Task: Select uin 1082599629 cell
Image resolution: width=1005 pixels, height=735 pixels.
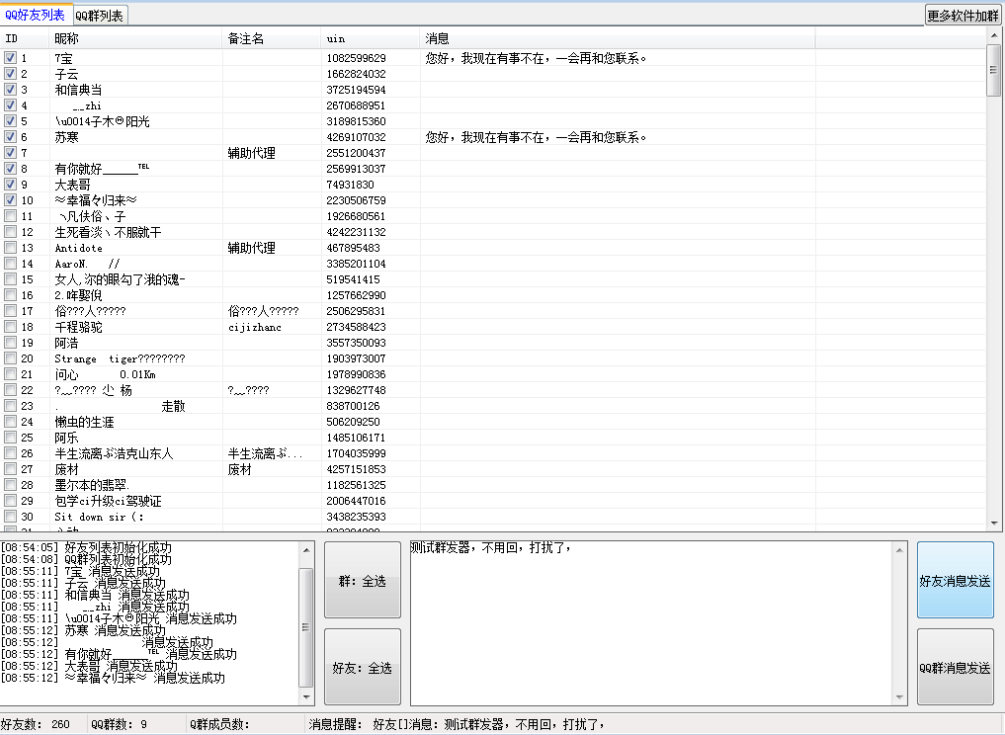Action: click(356, 58)
